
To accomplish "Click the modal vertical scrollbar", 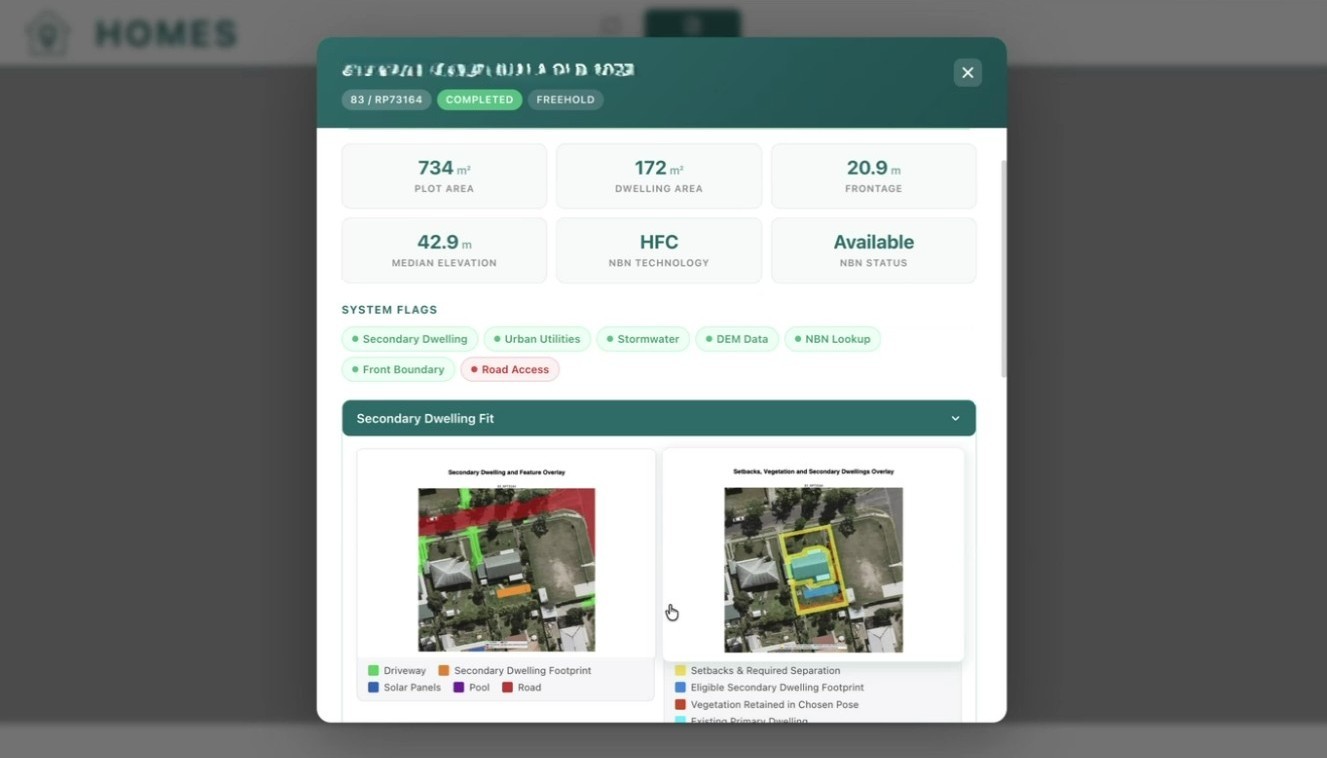I will 1003,268.
